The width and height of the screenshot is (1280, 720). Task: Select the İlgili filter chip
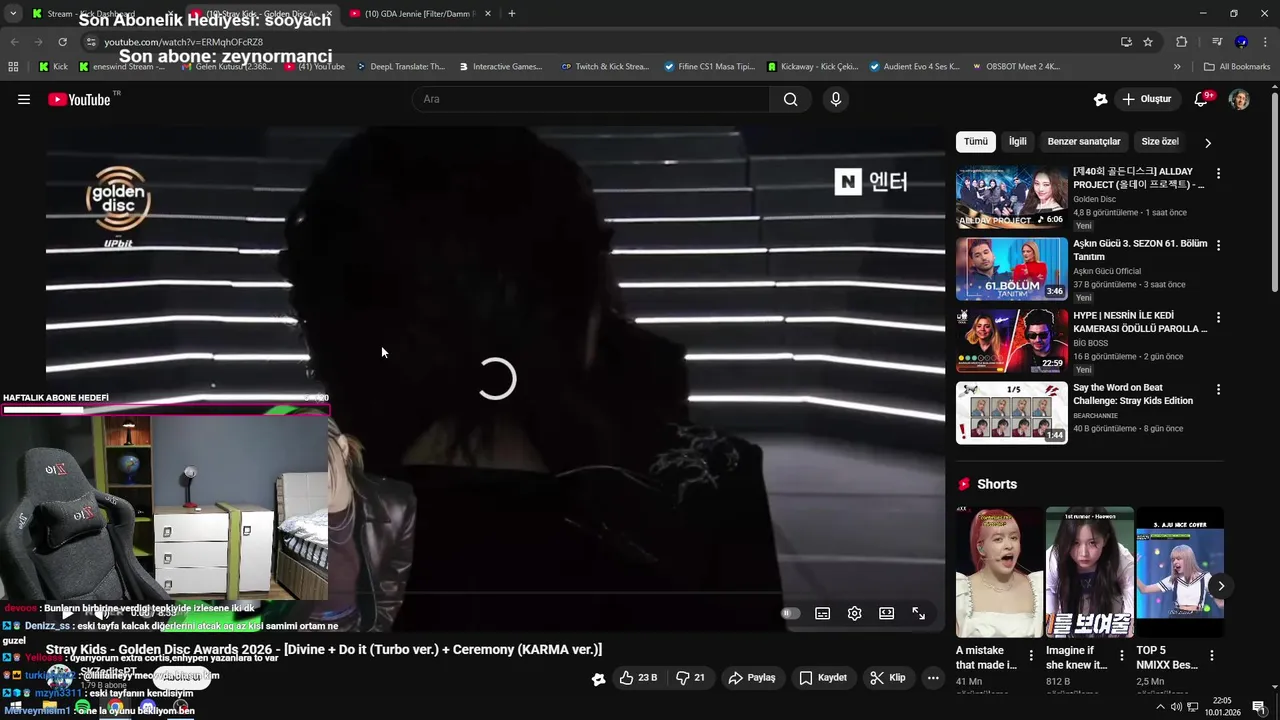click(x=1017, y=142)
